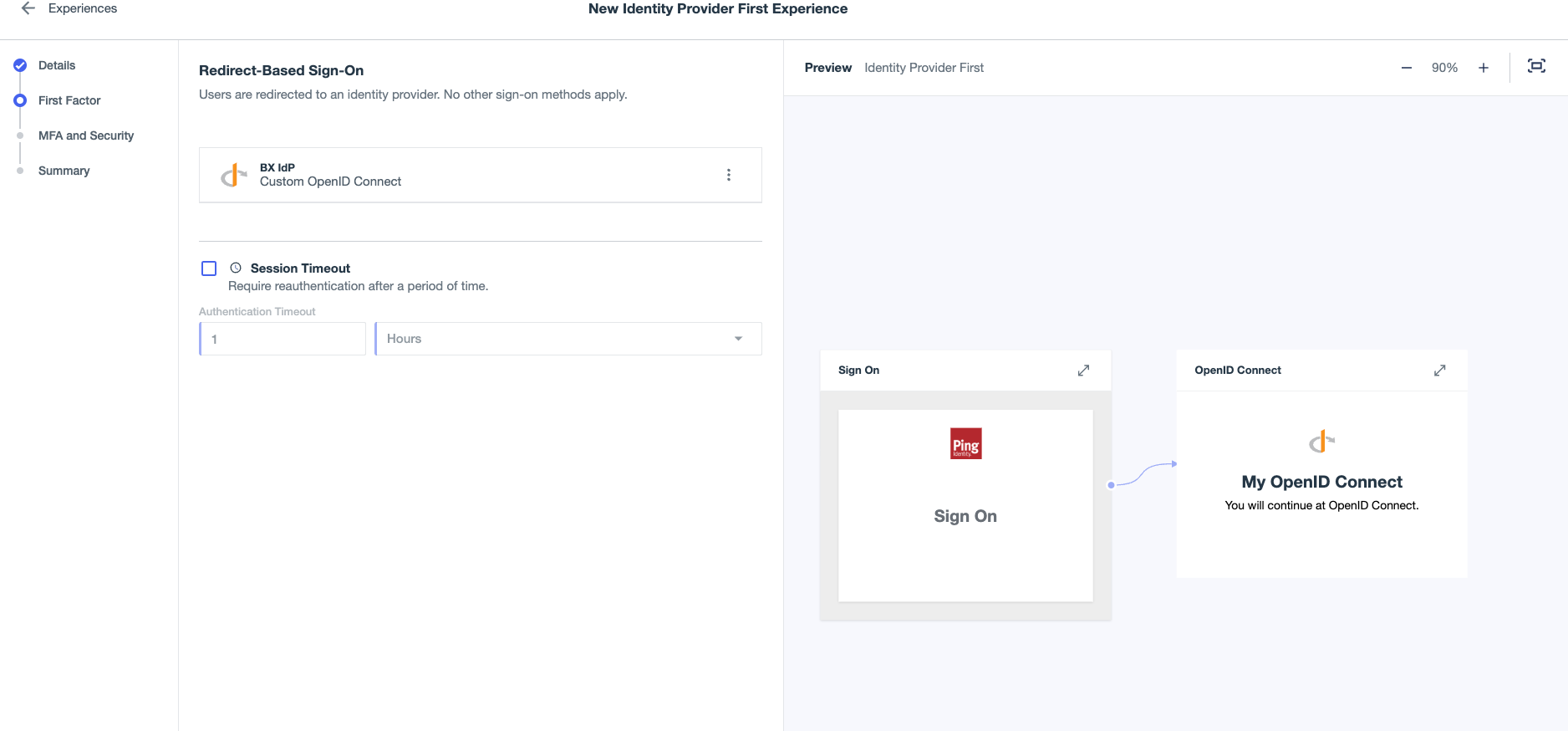Screen dimensions: 1568x731
Task: Click the Ping Identity logo in preview
Action: (x=965, y=444)
